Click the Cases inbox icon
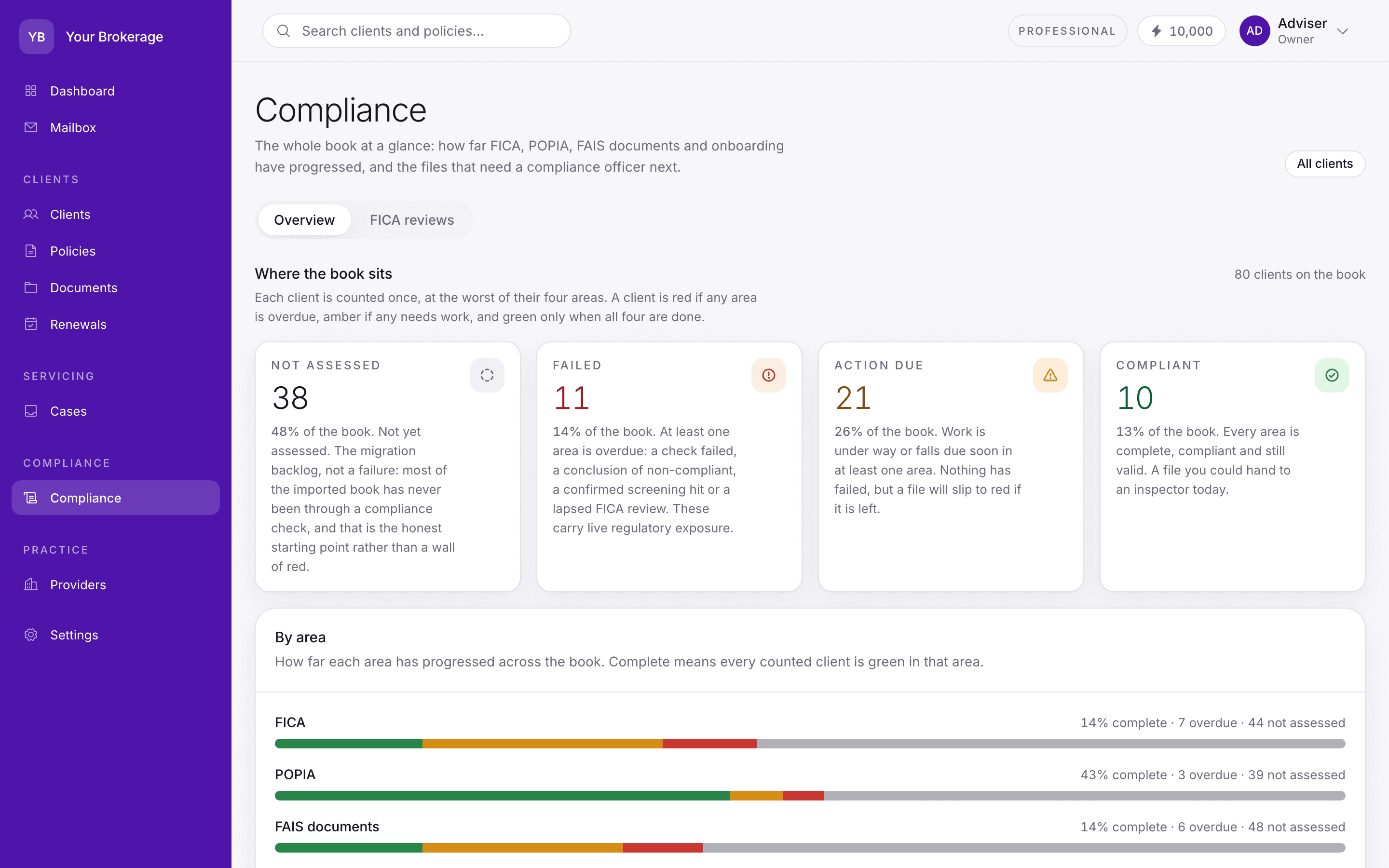 [x=31, y=411]
